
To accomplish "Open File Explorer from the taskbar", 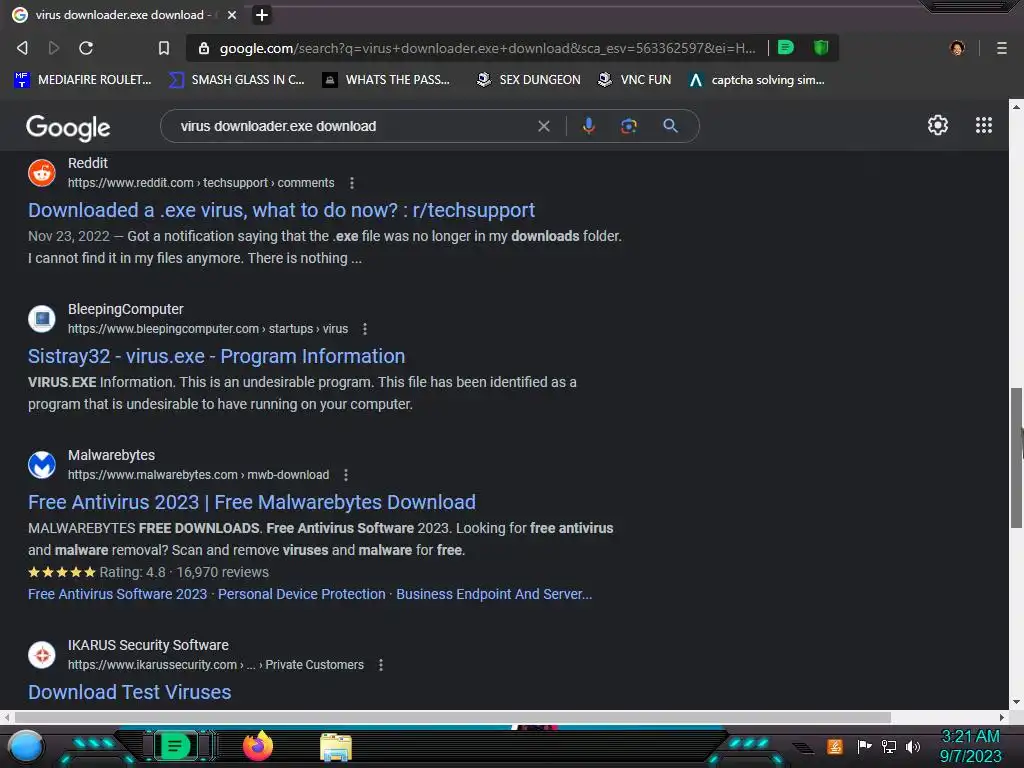I will [336, 747].
